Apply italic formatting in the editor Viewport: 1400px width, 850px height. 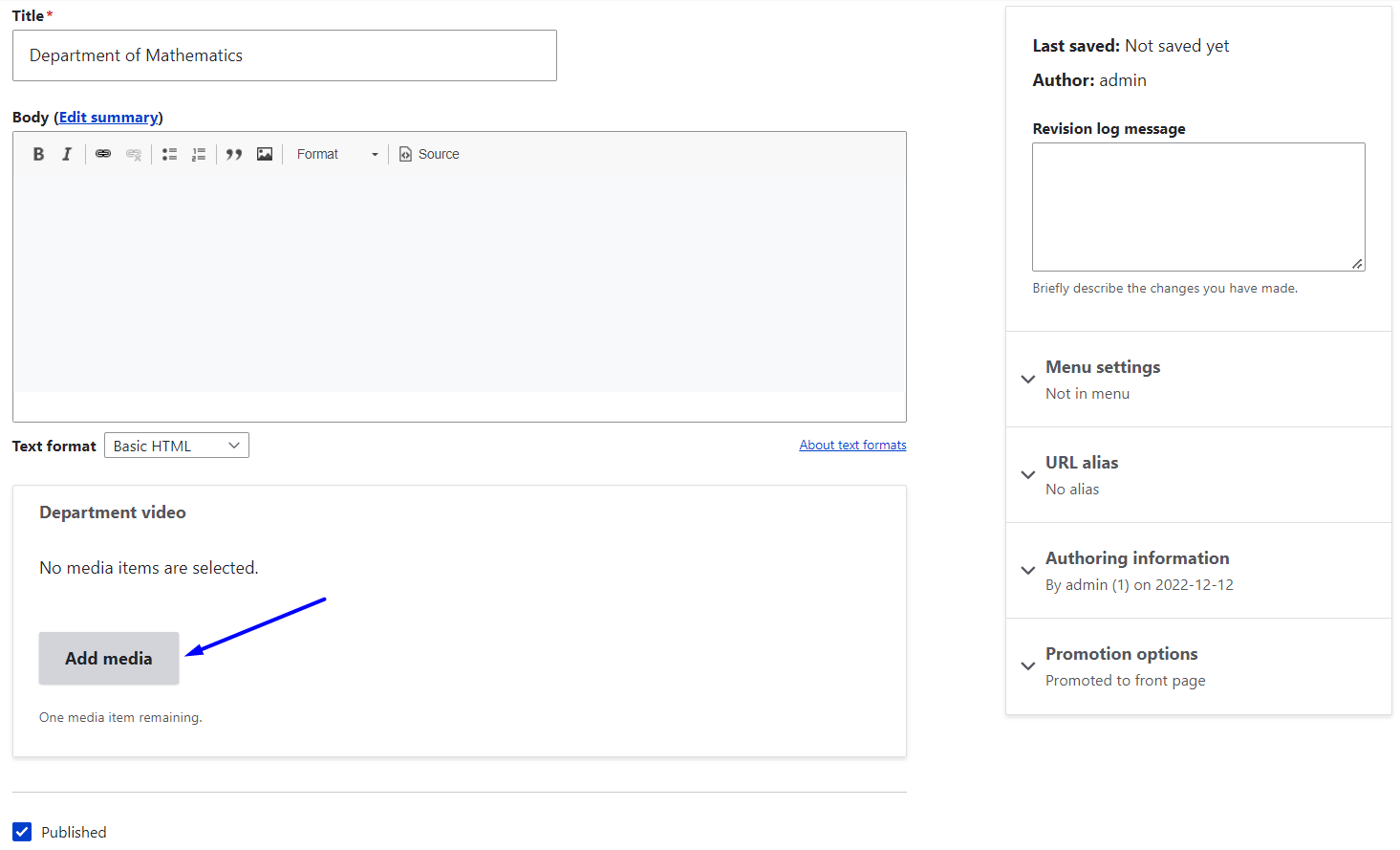67,154
